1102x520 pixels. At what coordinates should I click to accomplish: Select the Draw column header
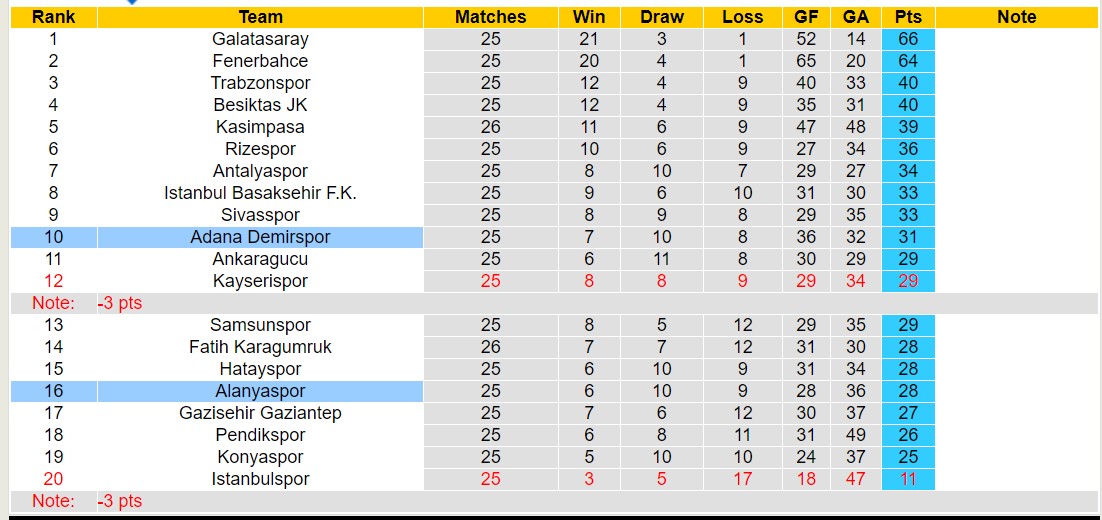[x=662, y=17]
